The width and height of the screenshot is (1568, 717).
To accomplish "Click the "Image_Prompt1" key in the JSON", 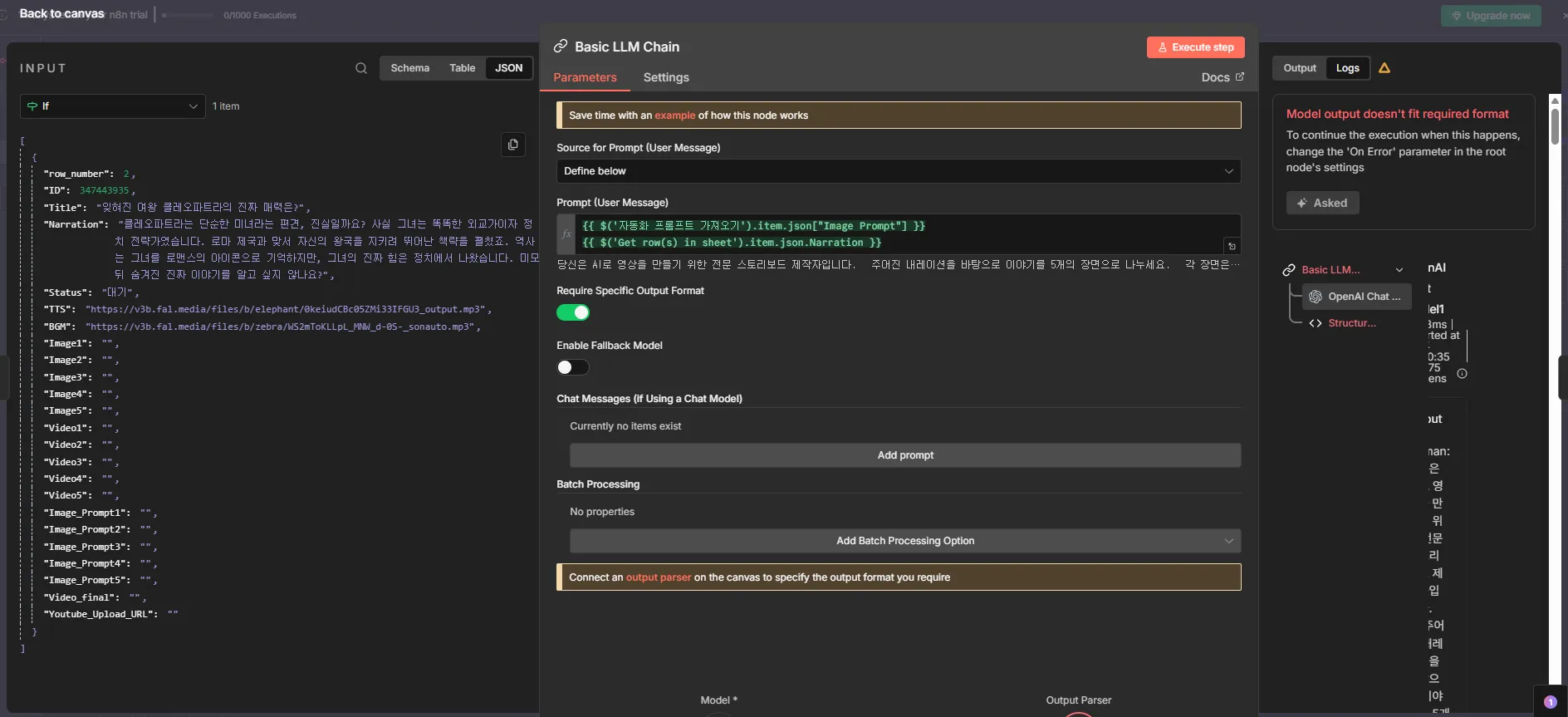I will (86, 513).
